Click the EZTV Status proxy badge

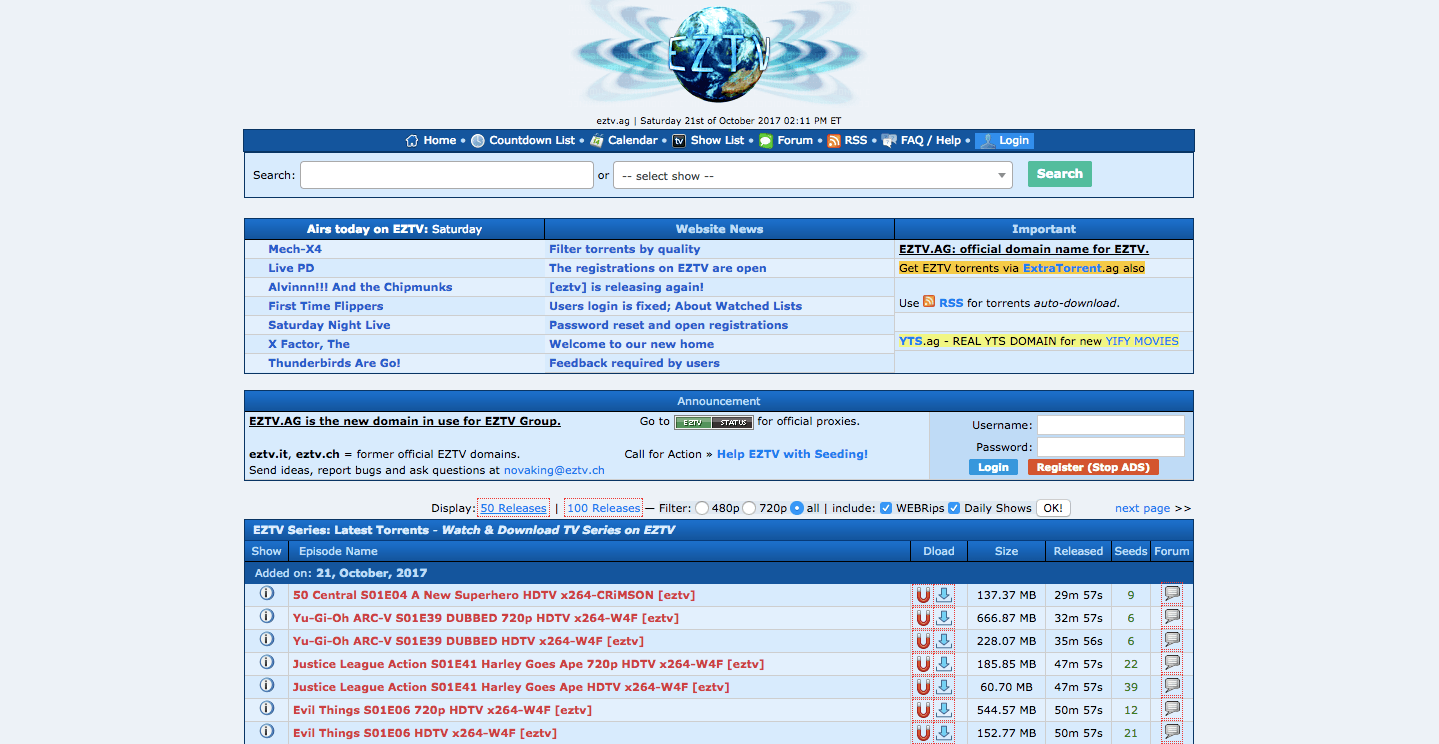[x=714, y=422]
